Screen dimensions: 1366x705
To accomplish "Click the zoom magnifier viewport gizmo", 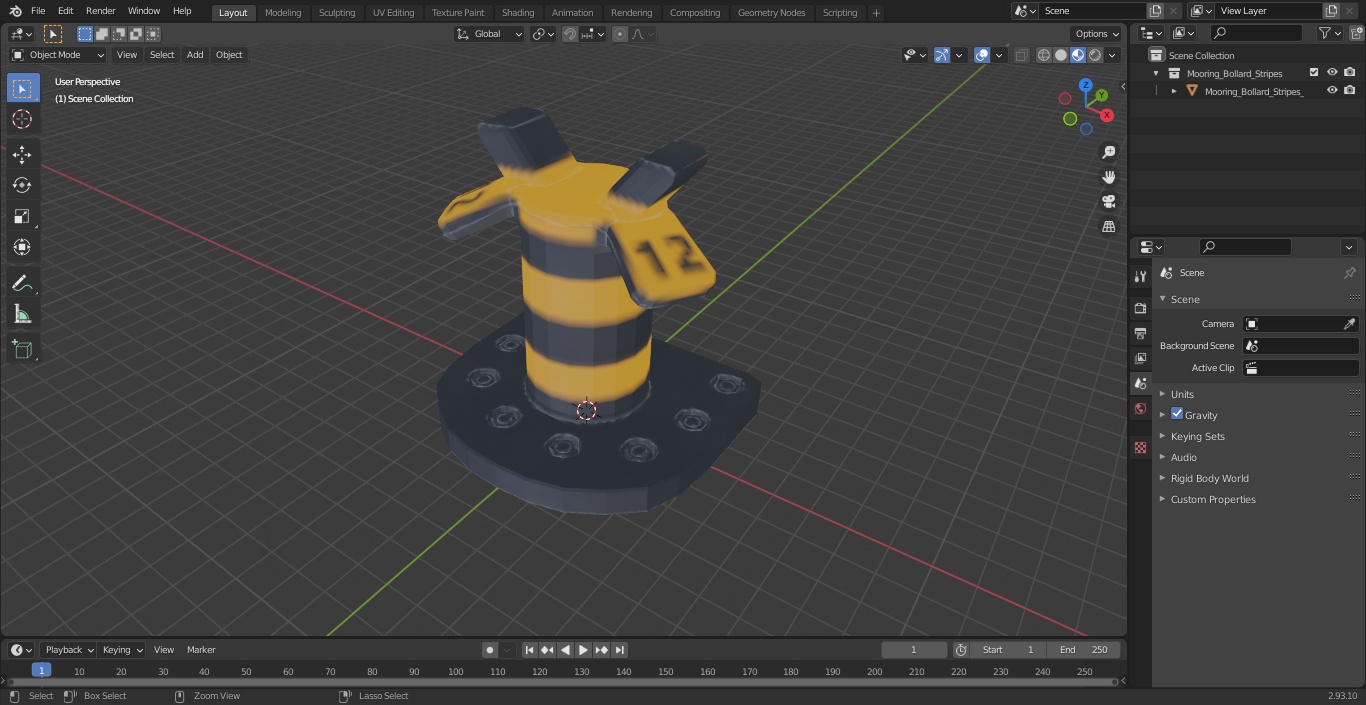I will pos(1108,152).
